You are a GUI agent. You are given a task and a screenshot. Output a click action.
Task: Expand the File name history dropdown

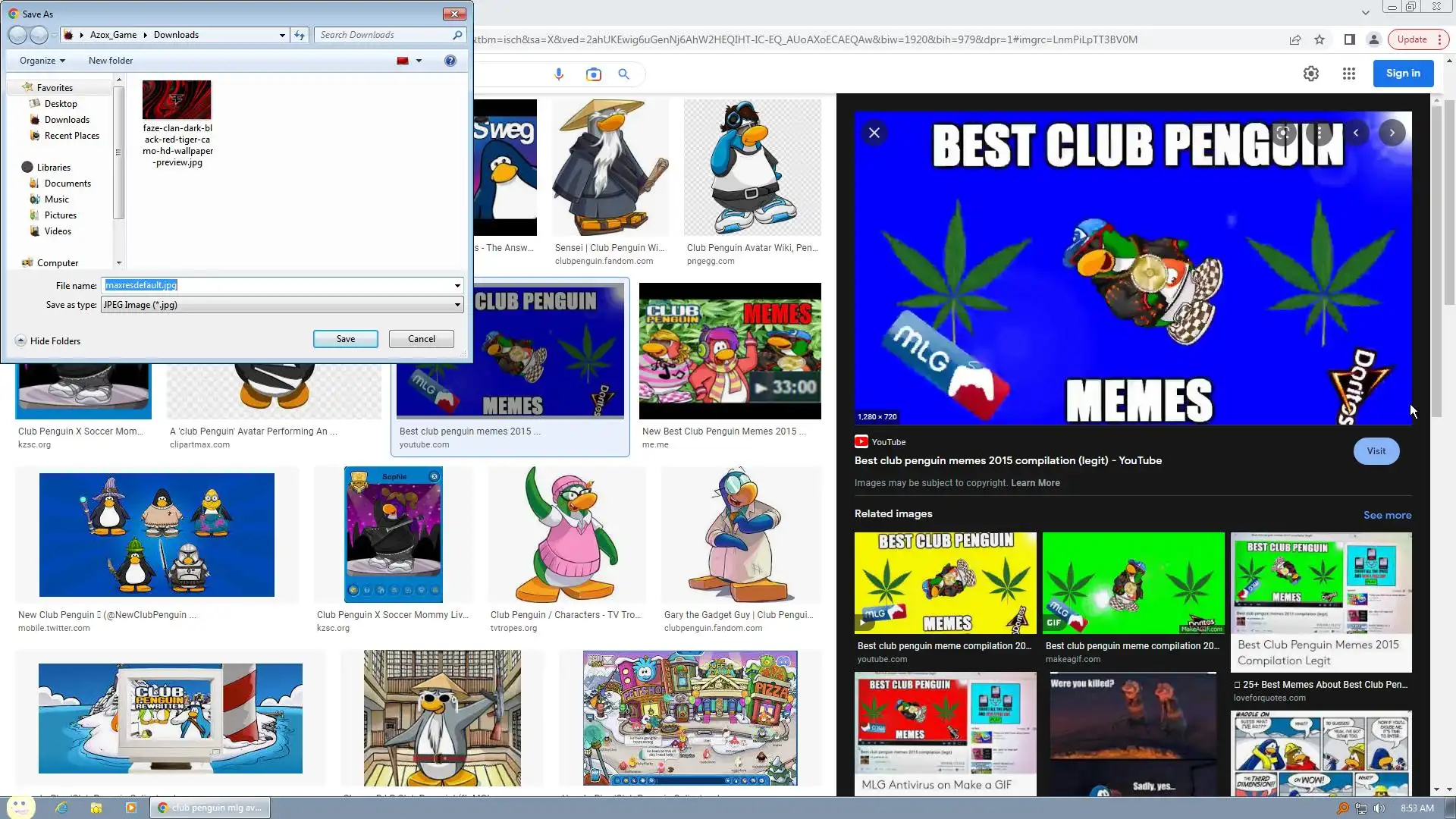coord(457,286)
